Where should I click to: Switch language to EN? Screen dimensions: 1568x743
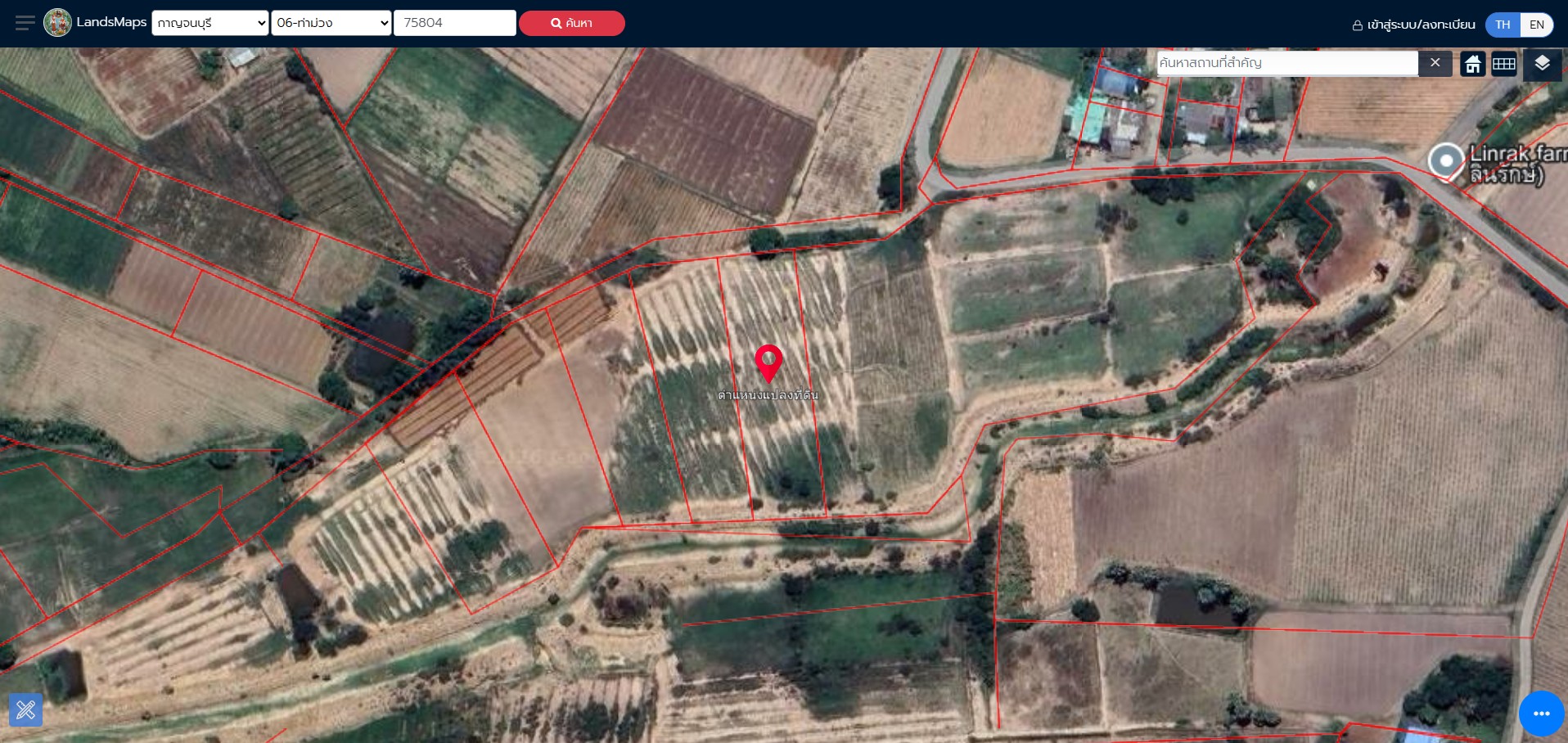[x=1536, y=25]
